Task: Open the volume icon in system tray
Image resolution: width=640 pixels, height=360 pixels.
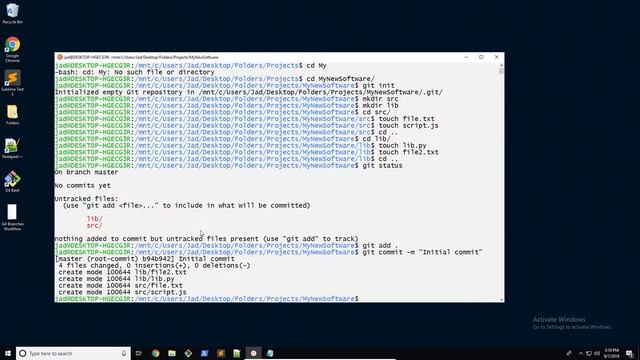Action: pos(597,353)
